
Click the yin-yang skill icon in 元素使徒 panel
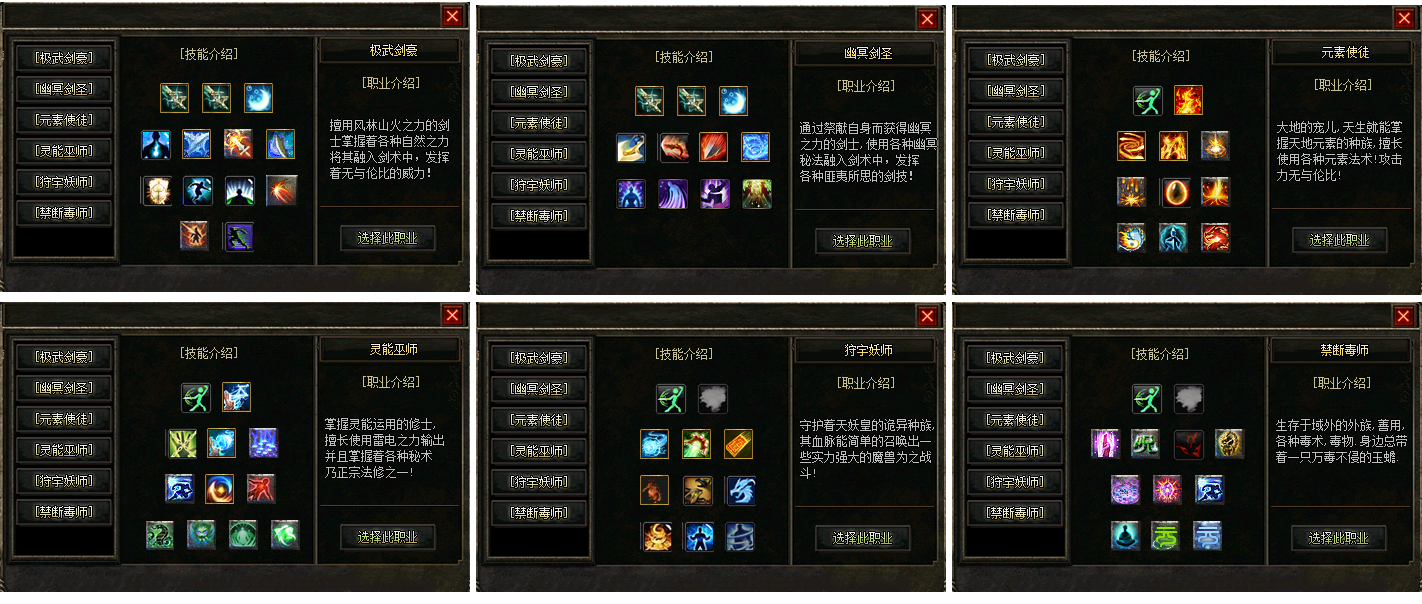(x=1132, y=237)
